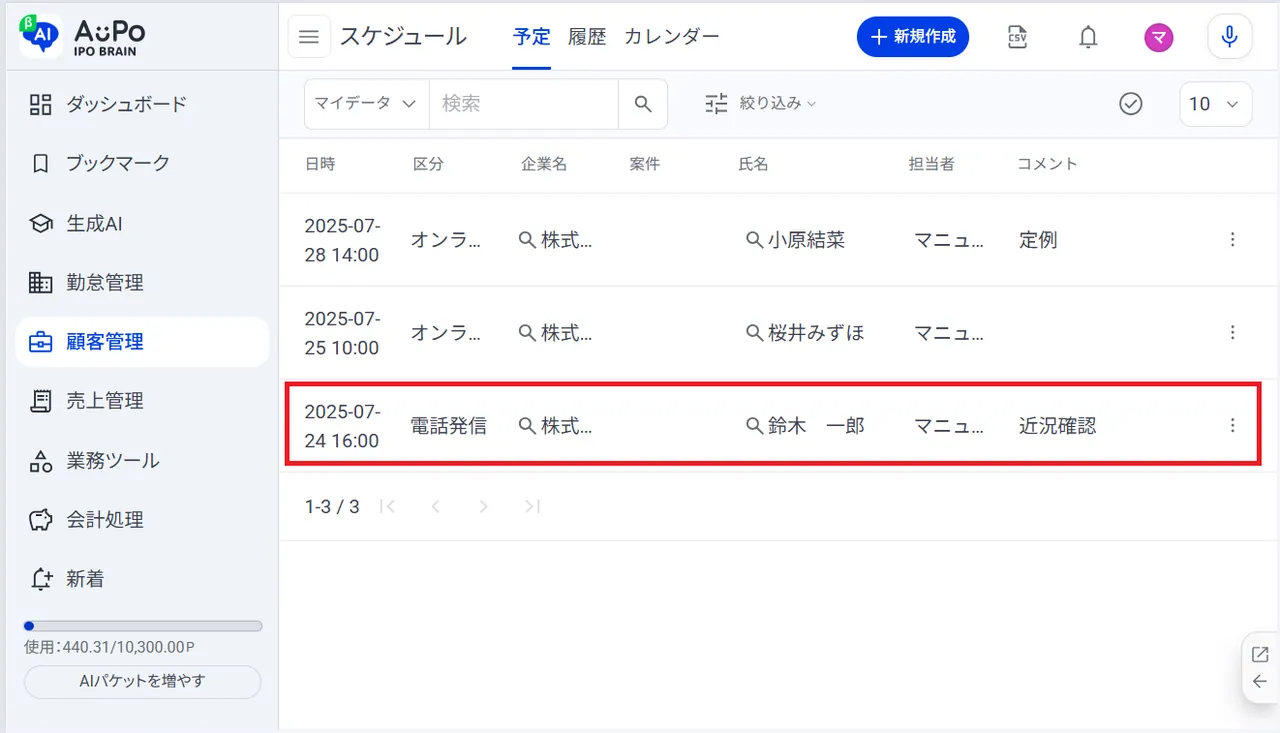Click the CSV export icon
The height and width of the screenshot is (733, 1280).
pyautogui.click(x=1017, y=37)
